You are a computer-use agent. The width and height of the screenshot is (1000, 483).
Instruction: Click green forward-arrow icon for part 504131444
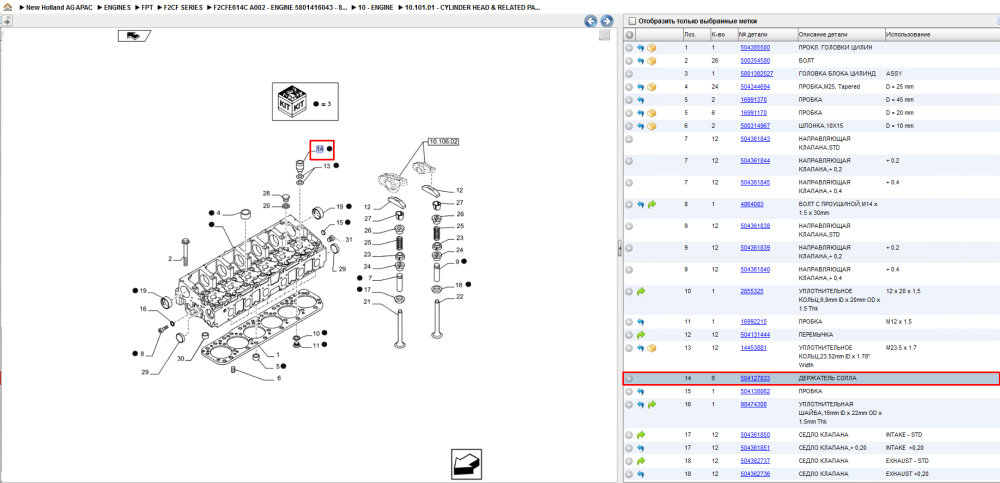(x=640, y=334)
